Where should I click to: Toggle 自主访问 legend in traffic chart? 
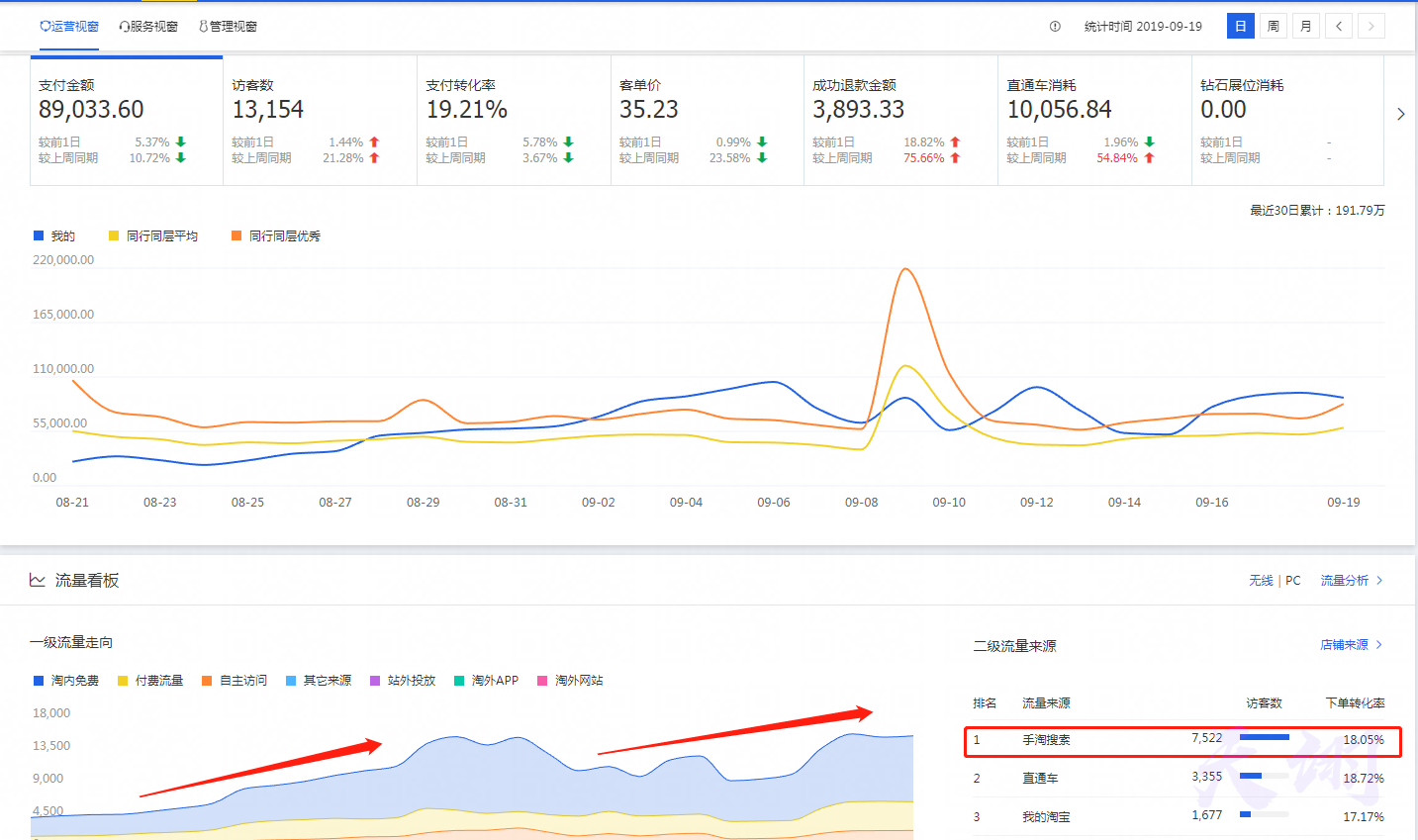tap(235, 681)
